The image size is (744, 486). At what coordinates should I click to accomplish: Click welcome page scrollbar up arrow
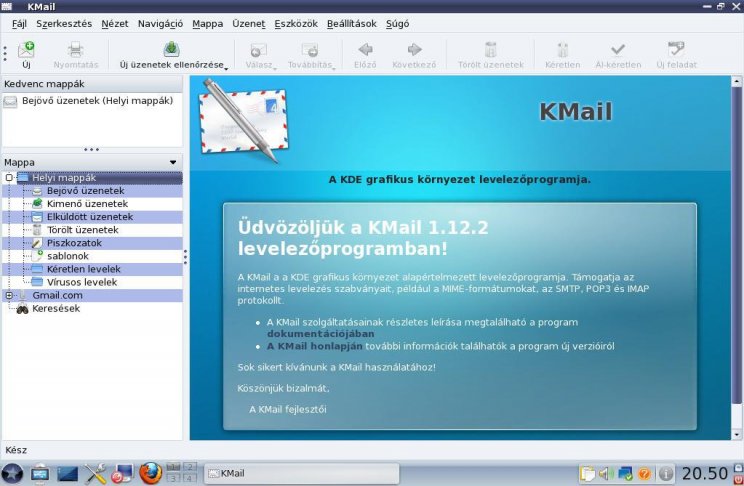[736, 81]
